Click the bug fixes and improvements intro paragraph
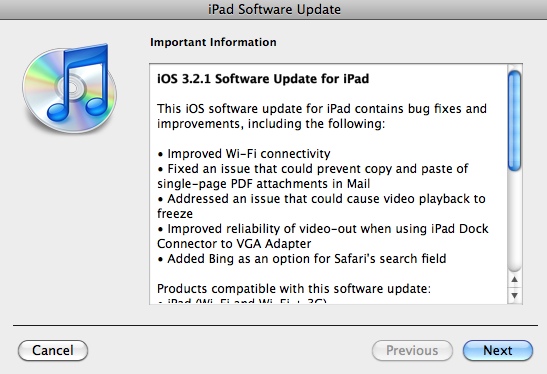This screenshot has width=547, height=374. pos(322,116)
